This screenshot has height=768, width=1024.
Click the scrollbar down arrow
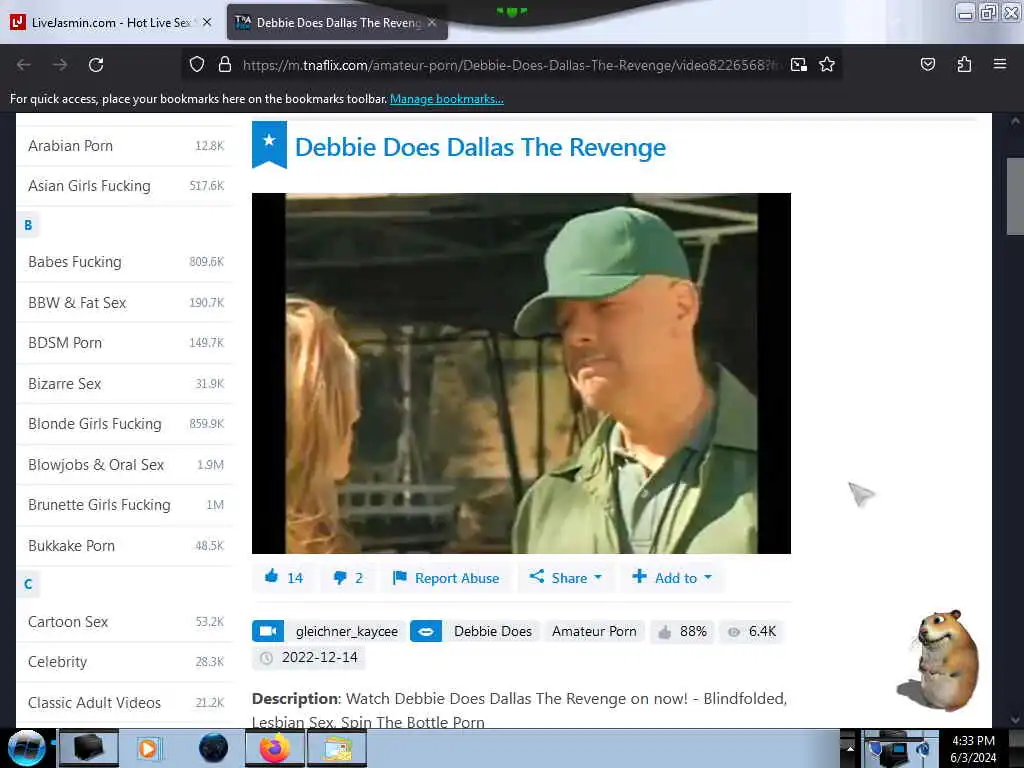(x=1015, y=720)
